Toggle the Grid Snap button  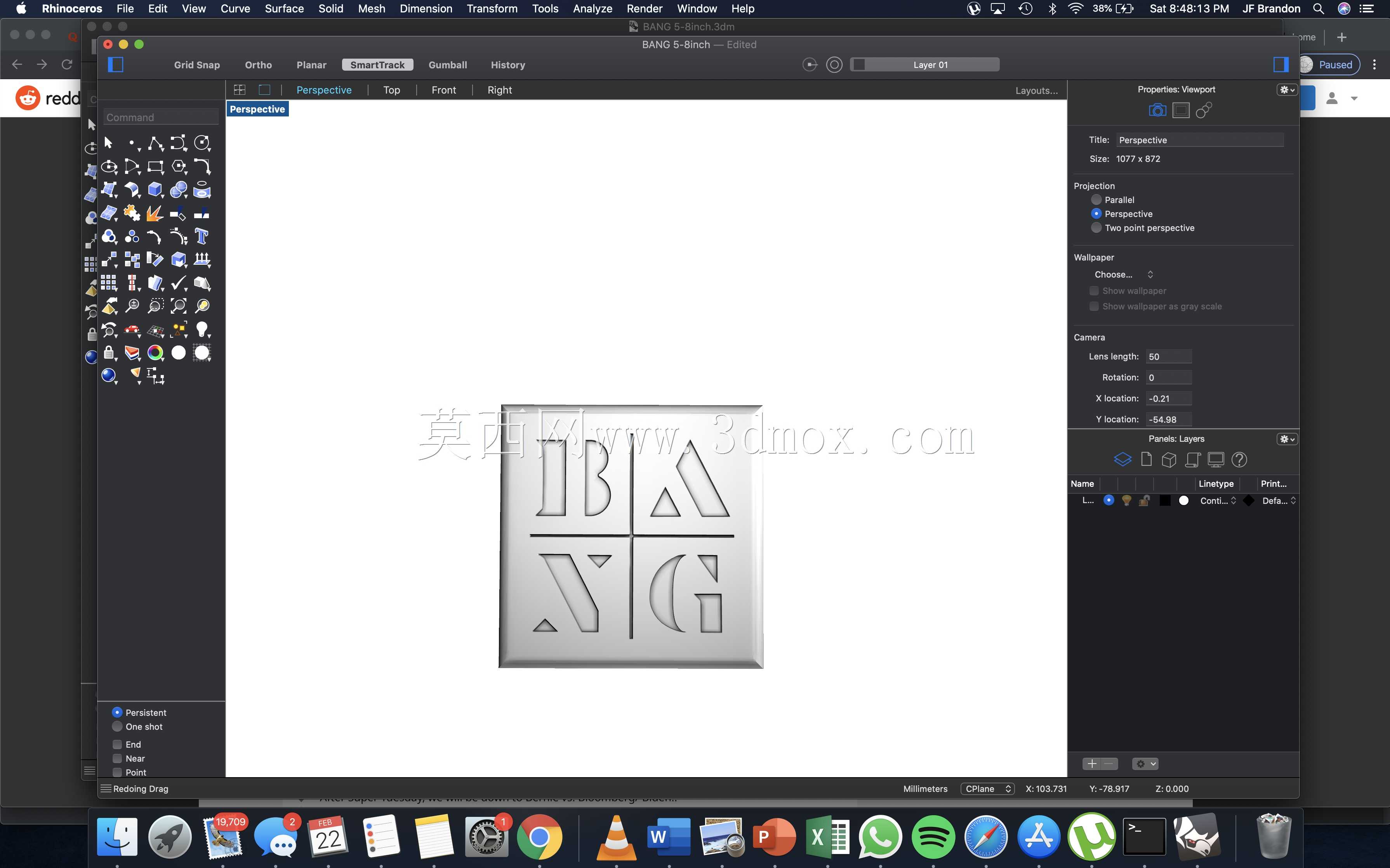coord(197,65)
